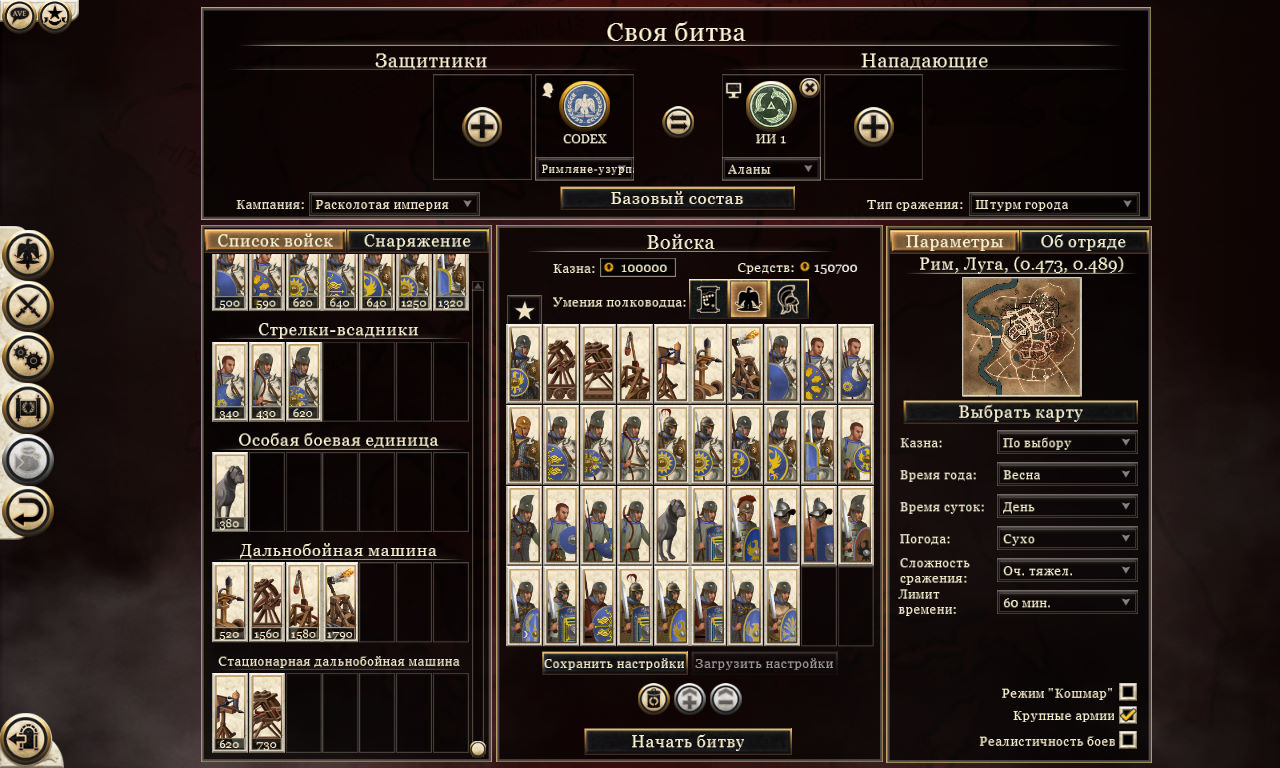The width and height of the screenshot is (1280, 768).
Task: Enable the Реалистичность боев checkbox
Action: click(x=1128, y=740)
